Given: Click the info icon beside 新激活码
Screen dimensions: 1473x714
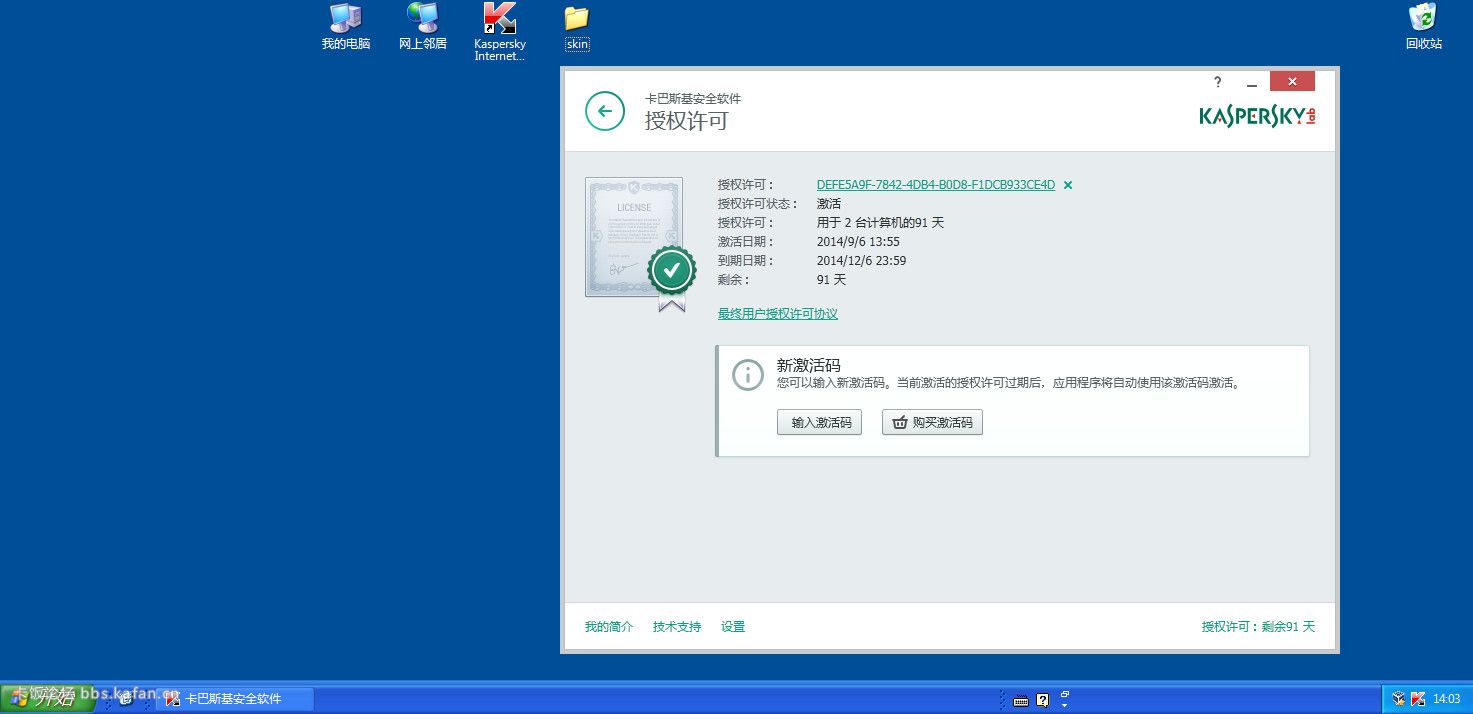Looking at the screenshot, I should tap(748, 375).
